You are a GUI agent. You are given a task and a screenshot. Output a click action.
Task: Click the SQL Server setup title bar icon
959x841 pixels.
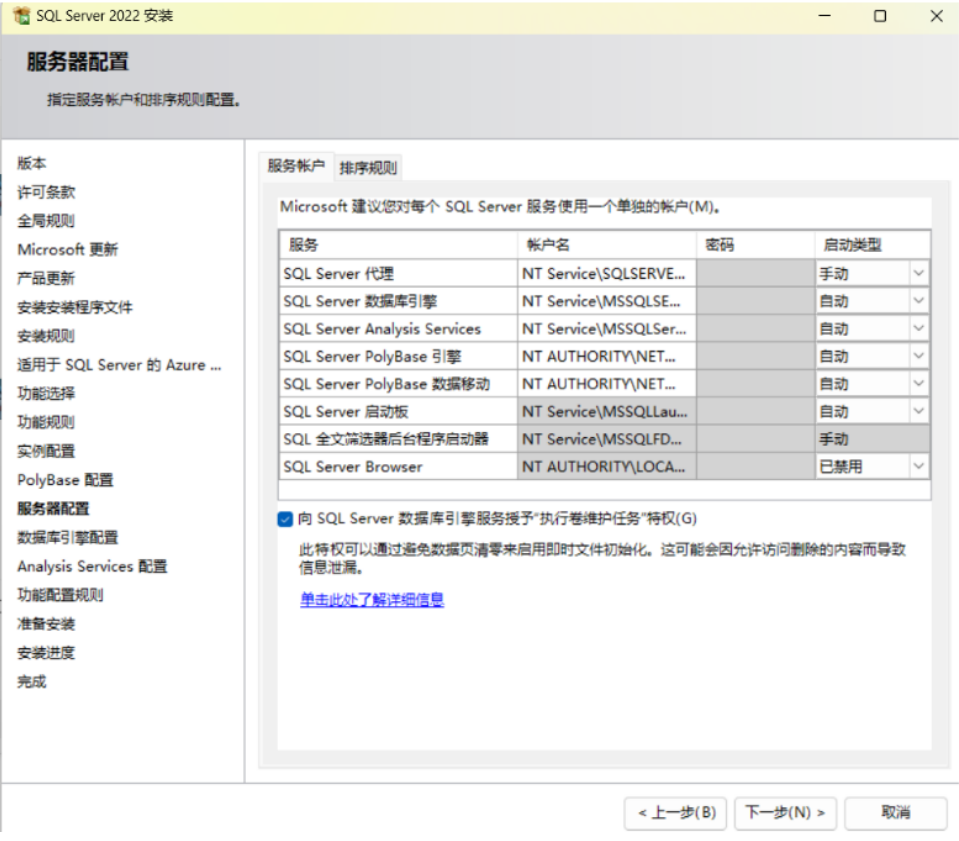click(x=21, y=16)
